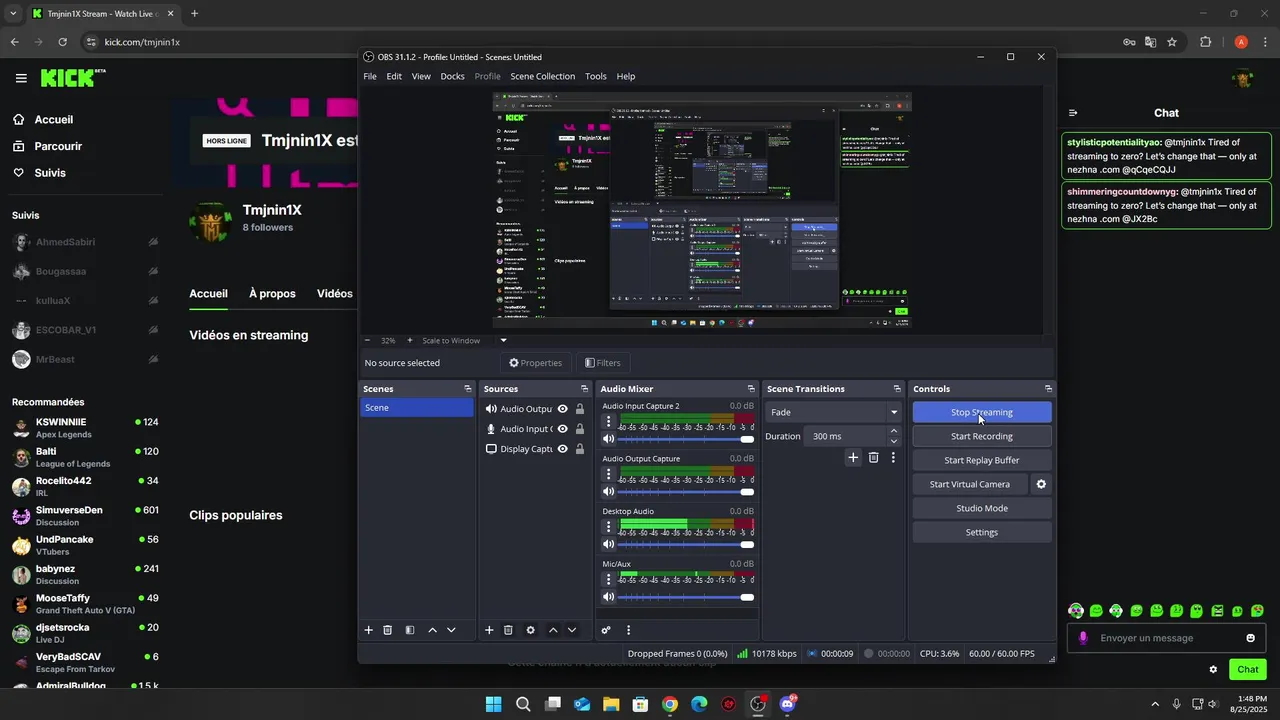
Task: Adjust Desktop Audio volume slider
Action: (686, 544)
